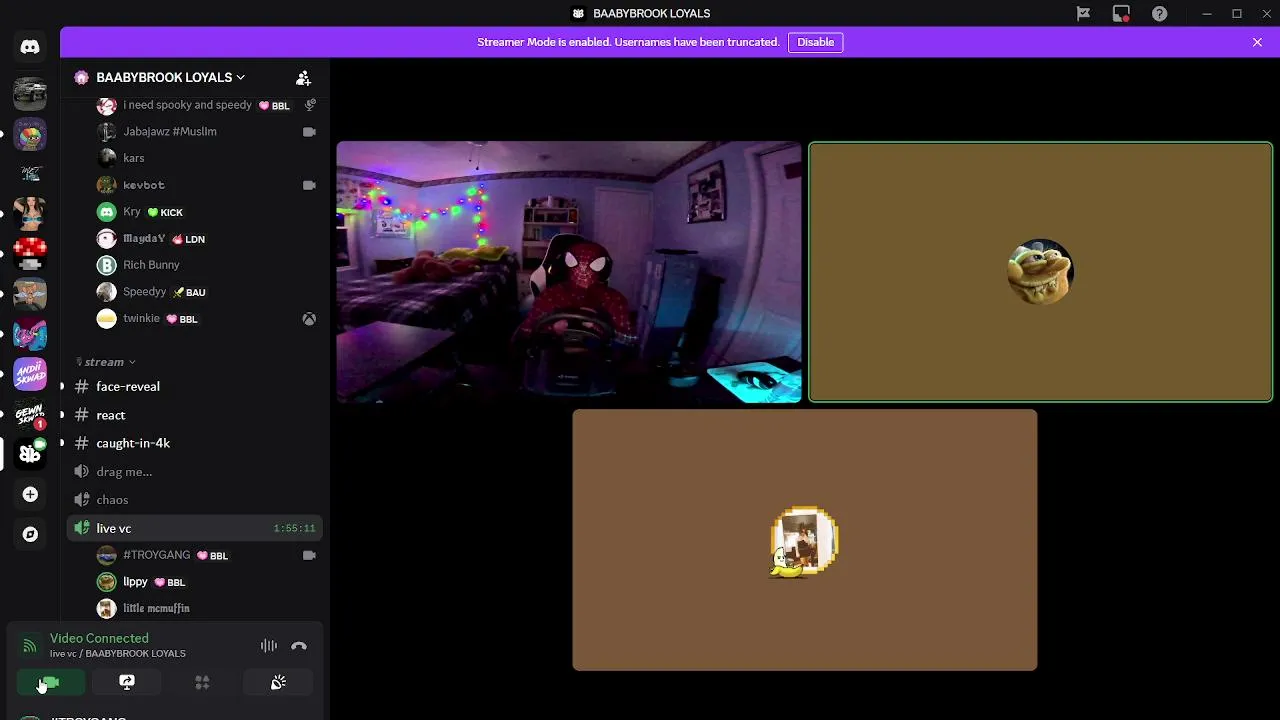
Task: Toggle the camera button off
Action: pyautogui.click(x=50, y=682)
